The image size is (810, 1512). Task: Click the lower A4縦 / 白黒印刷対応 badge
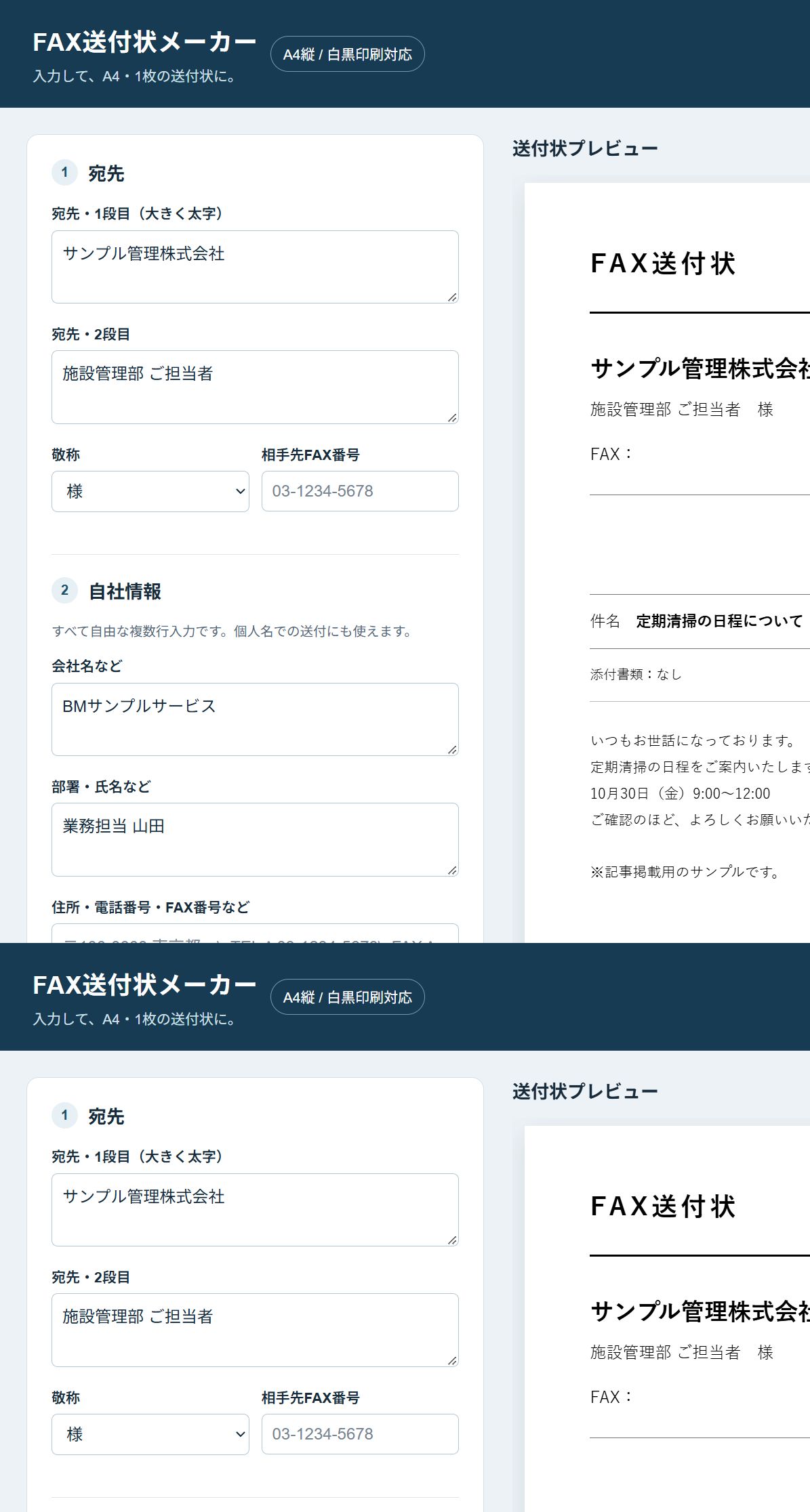[x=348, y=997]
